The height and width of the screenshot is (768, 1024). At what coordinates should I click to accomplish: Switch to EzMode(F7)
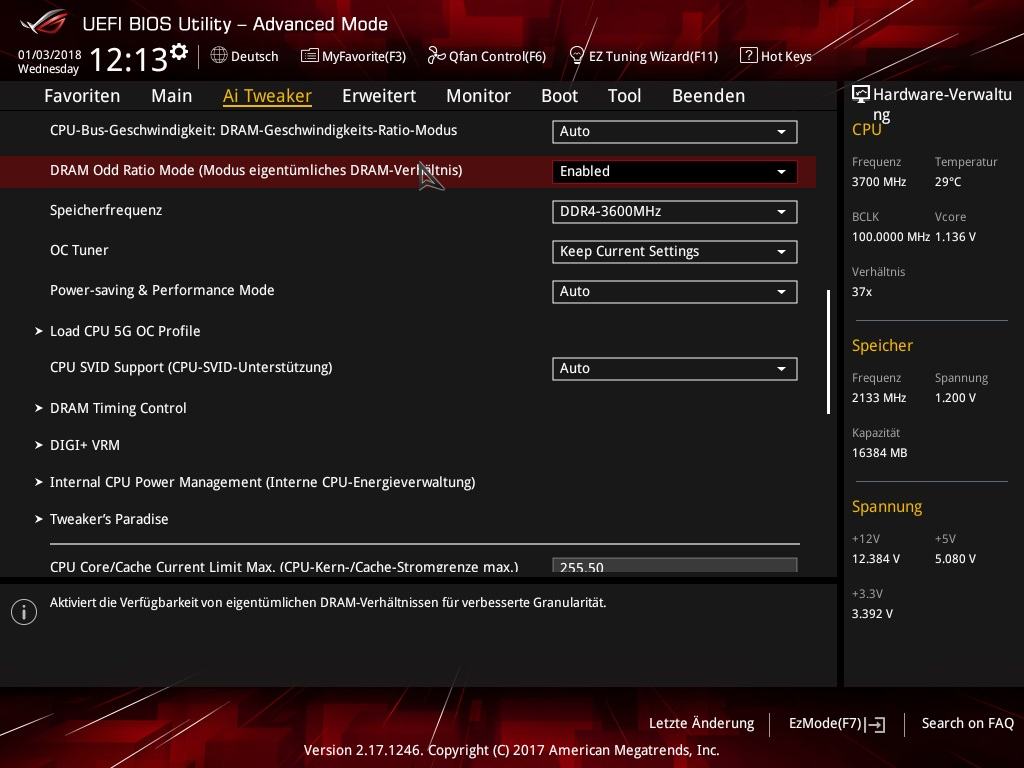click(837, 724)
